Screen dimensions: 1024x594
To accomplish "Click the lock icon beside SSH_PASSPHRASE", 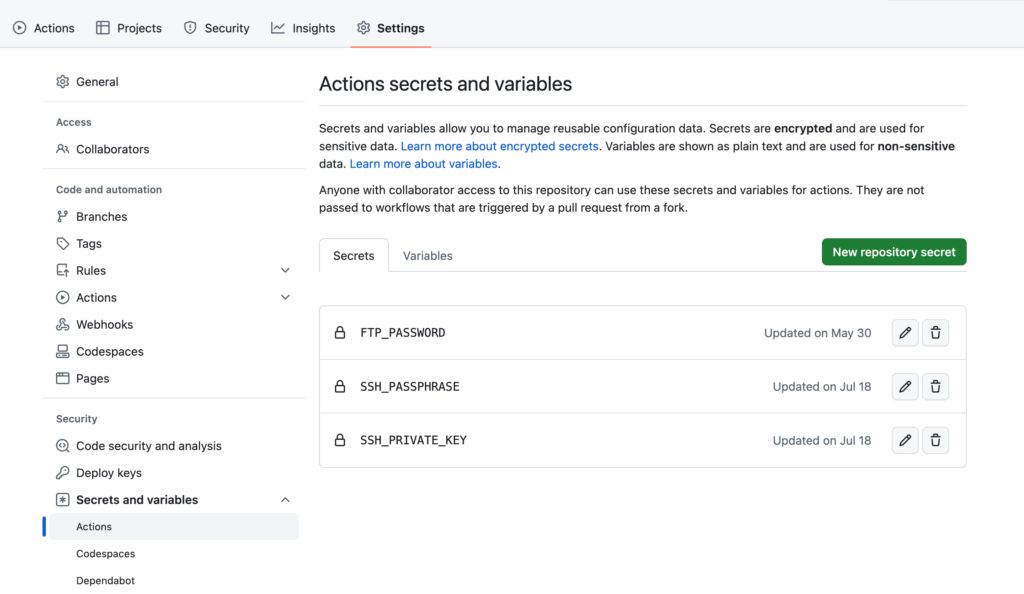I will point(340,386).
